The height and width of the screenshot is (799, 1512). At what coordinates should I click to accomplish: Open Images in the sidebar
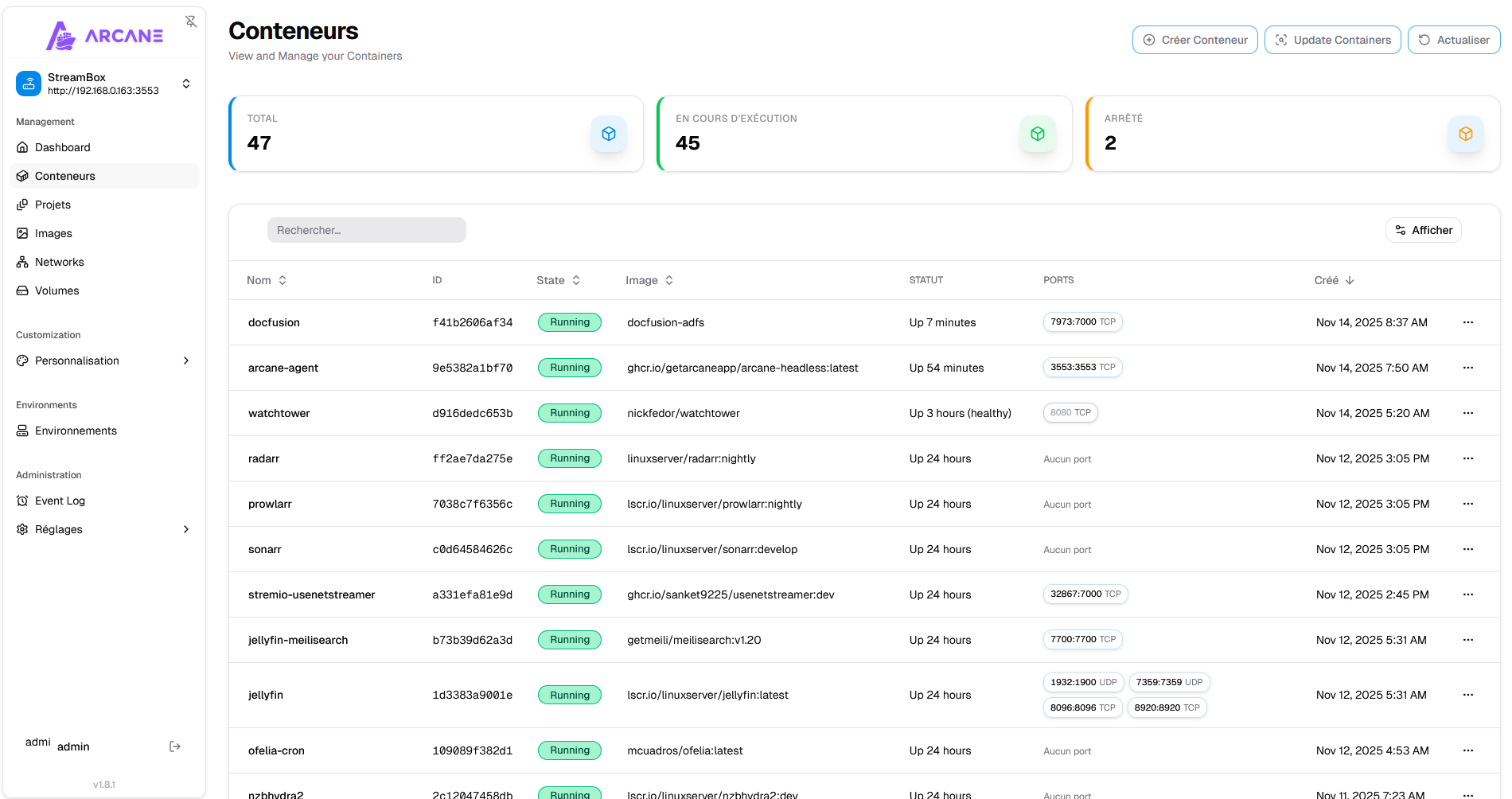[x=53, y=233]
